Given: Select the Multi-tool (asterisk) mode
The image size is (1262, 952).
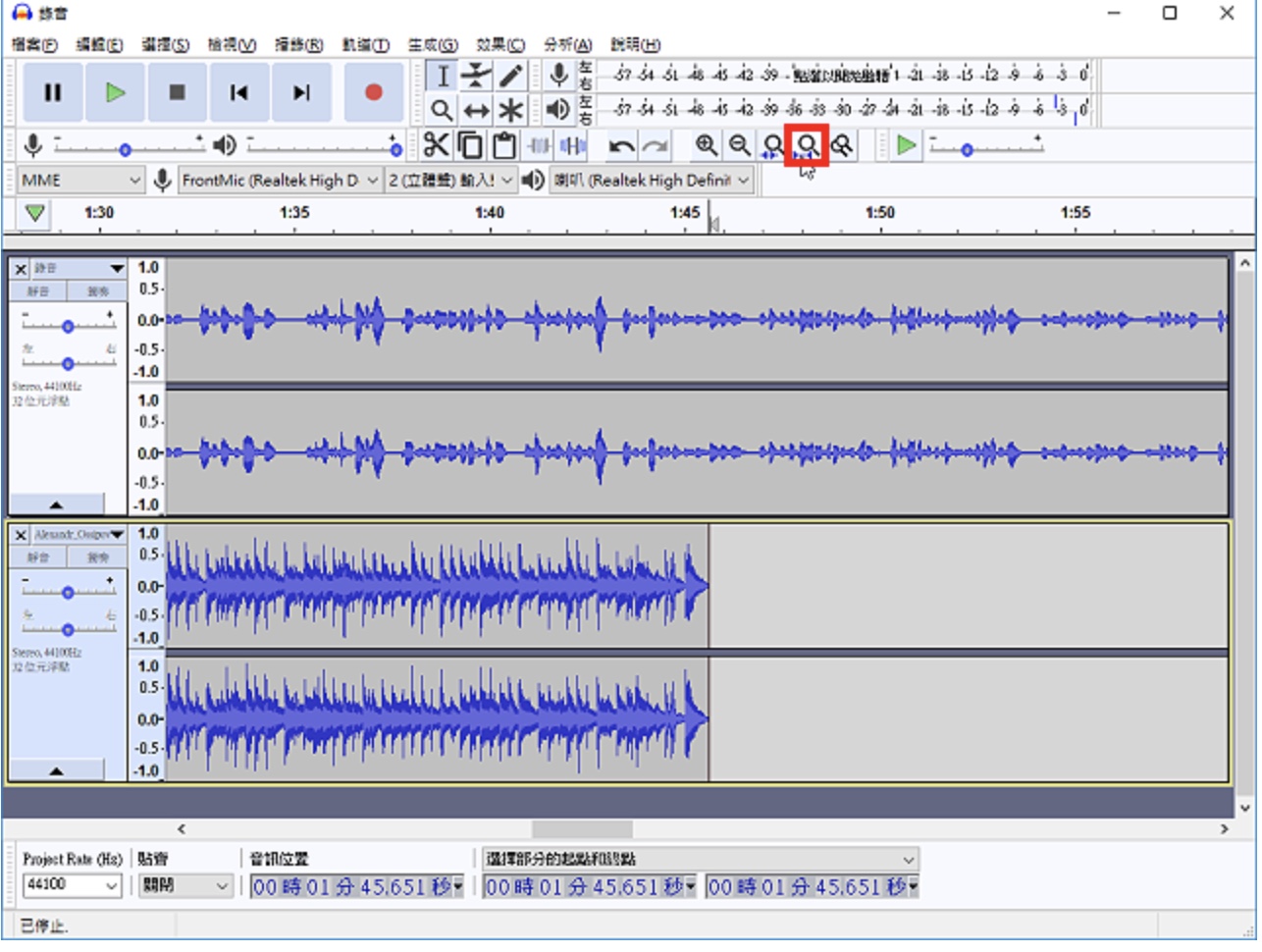Looking at the screenshot, I should (509, 110).
